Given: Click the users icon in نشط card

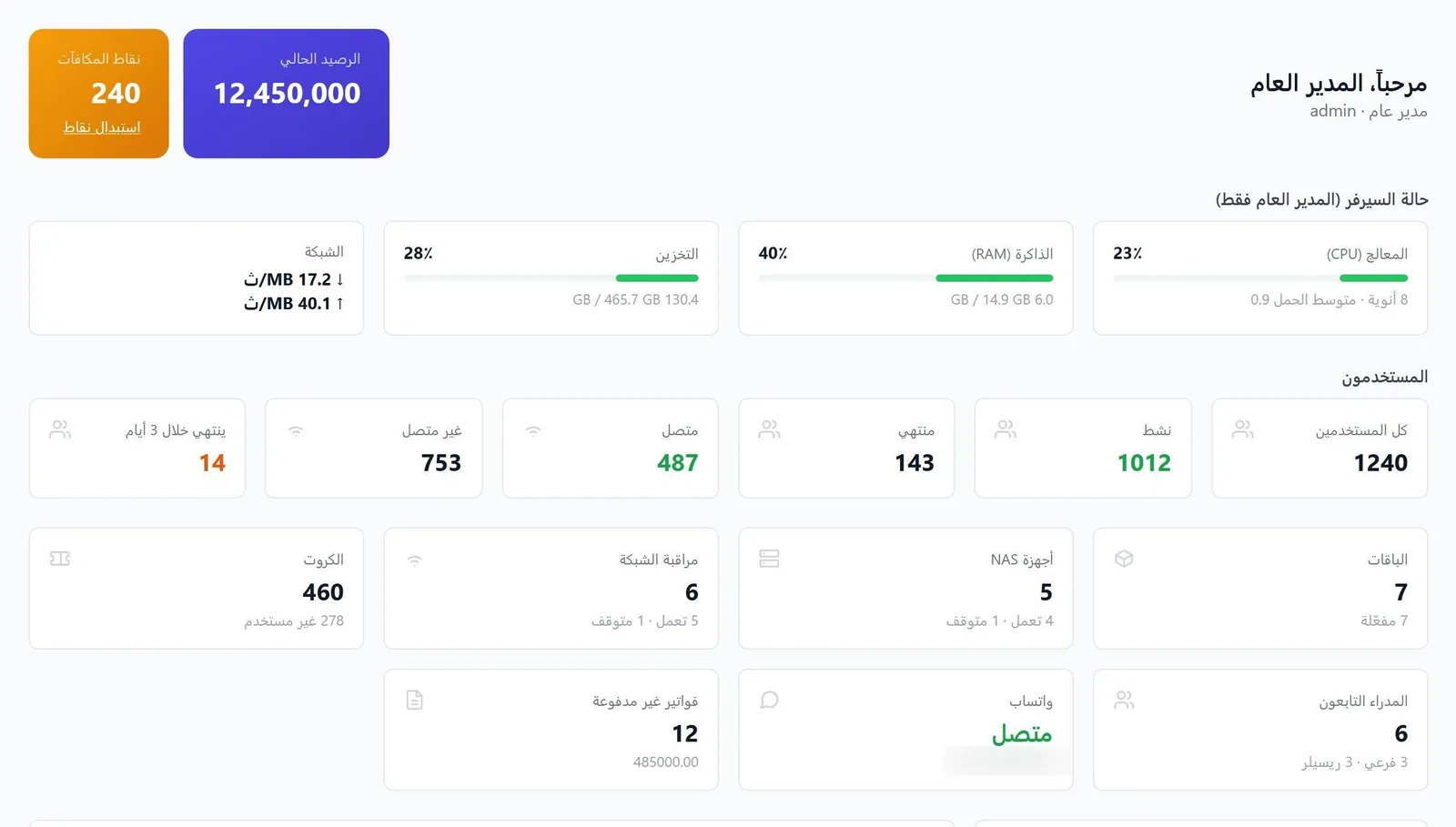Looking at the screenshot, I should pos(1006,429).
